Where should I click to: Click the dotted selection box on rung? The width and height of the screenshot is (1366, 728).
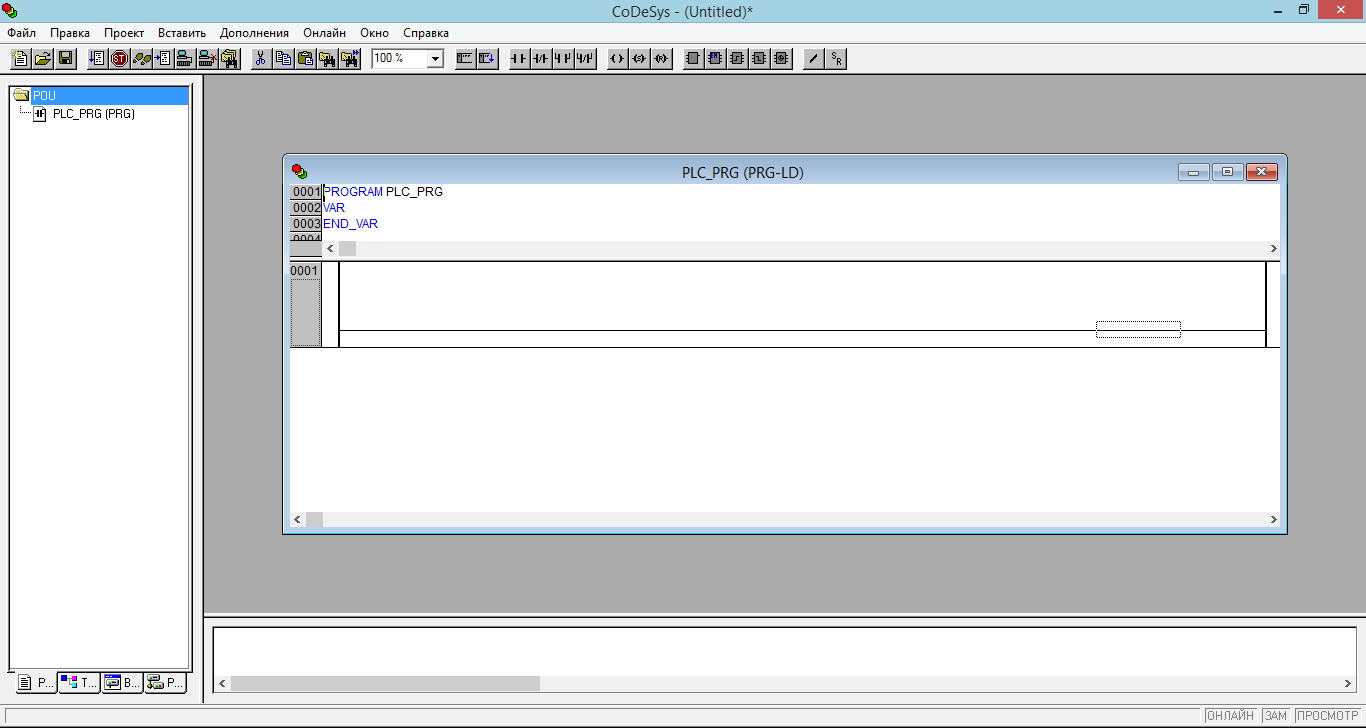(x=1138, y=329)
